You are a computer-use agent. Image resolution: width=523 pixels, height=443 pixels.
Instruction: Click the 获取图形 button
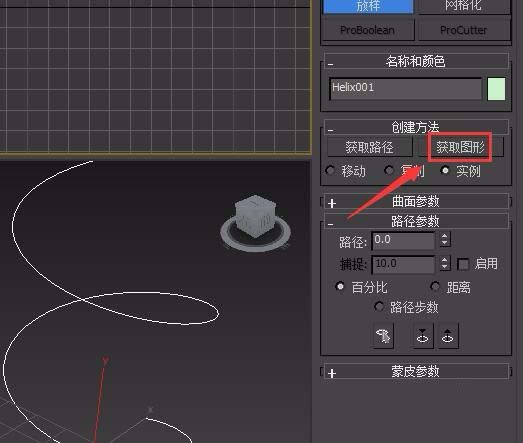coord(460,147)
